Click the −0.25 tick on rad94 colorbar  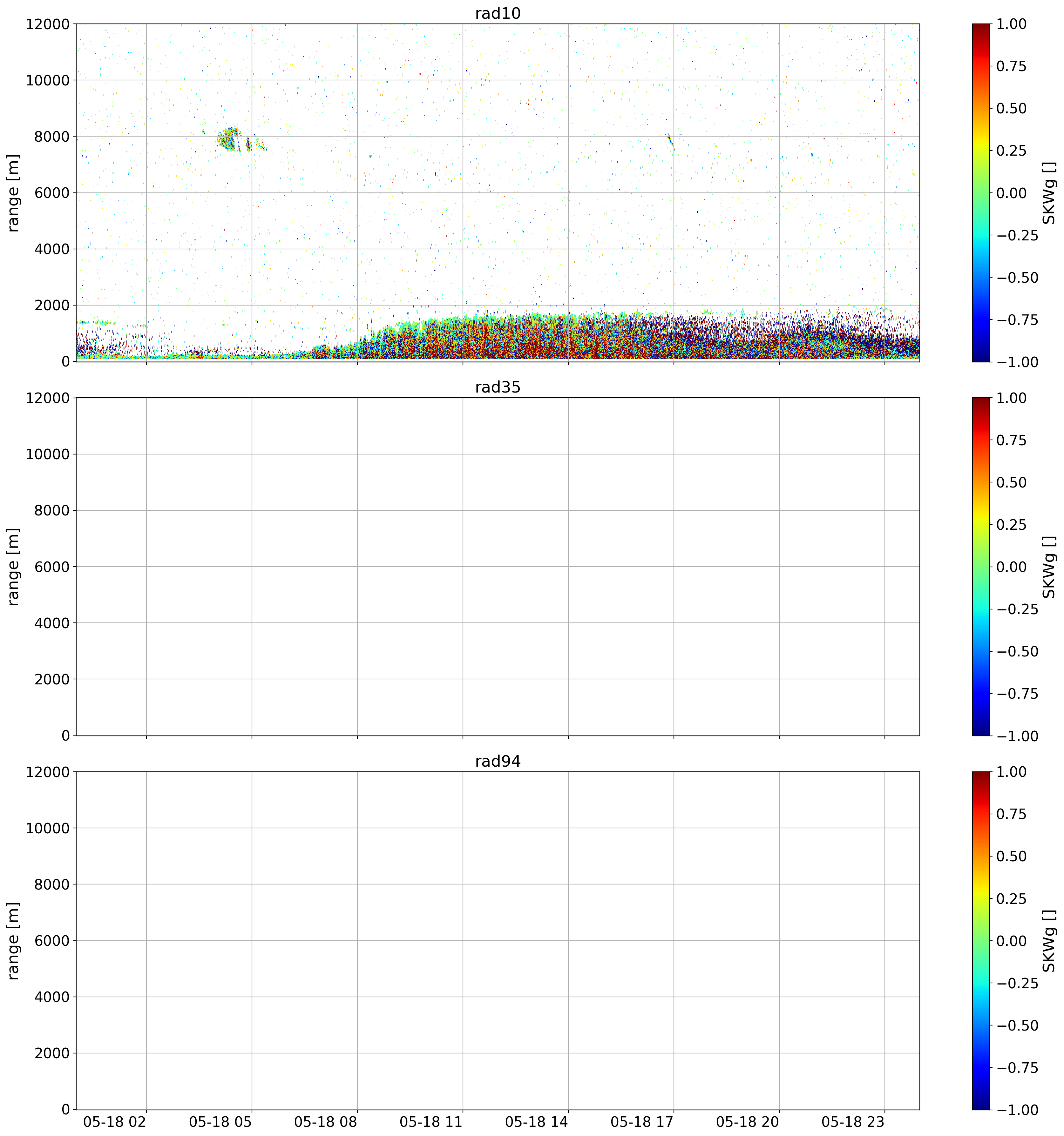tap(1017, 983)
